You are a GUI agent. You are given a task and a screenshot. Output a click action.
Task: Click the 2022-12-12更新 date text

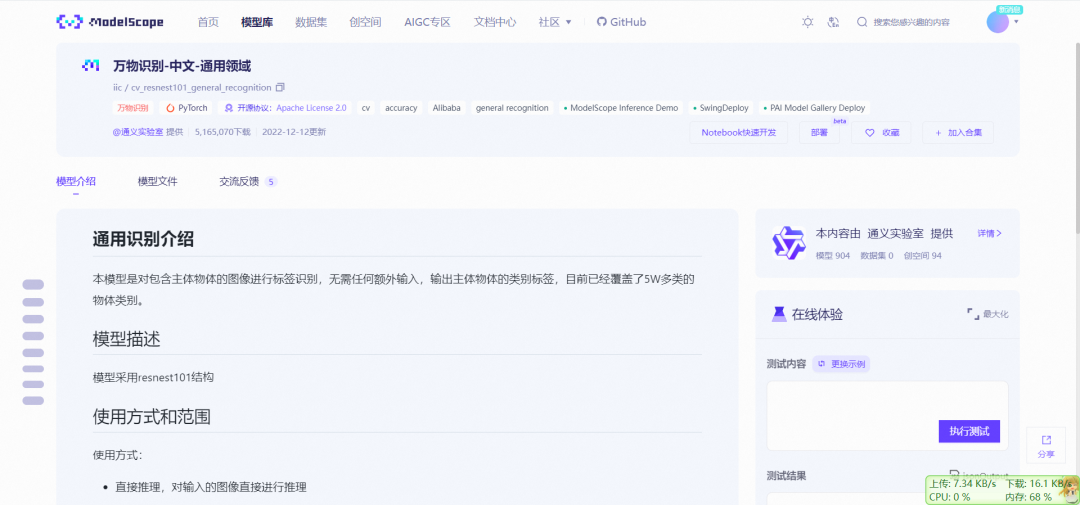(293, 132)
